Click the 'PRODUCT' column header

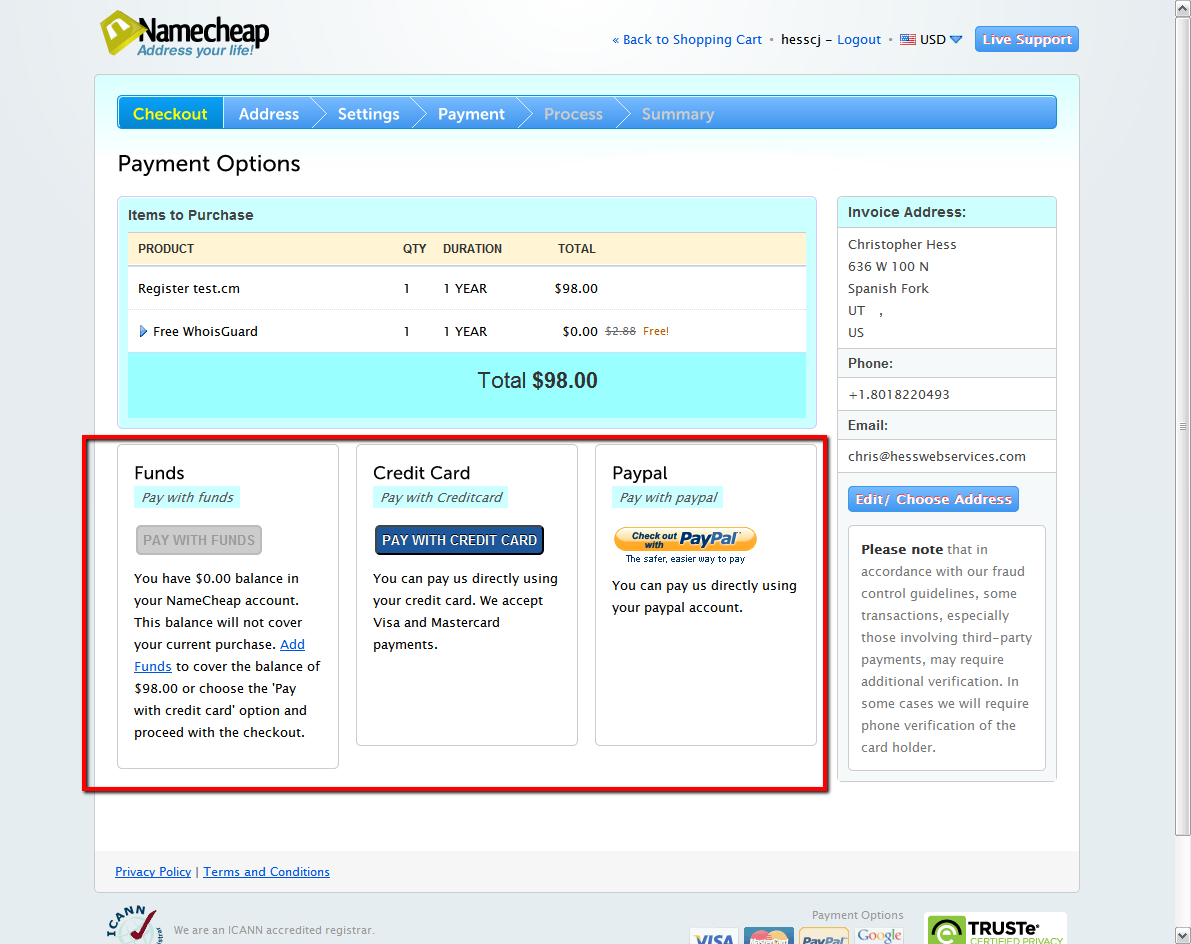pyautogui.click(x=166, y=249)
